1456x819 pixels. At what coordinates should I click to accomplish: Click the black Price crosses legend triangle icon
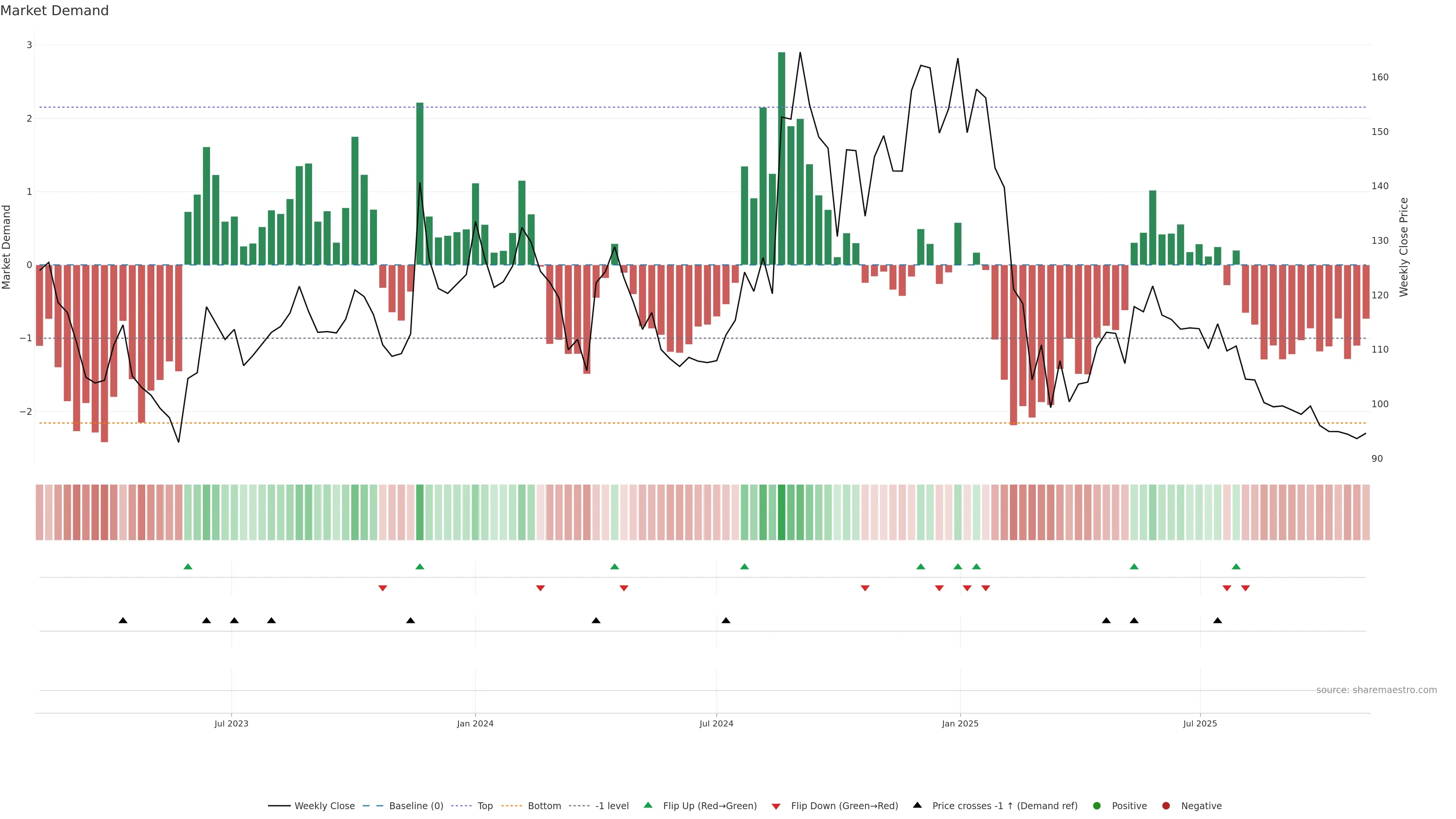tap(917, 805)
